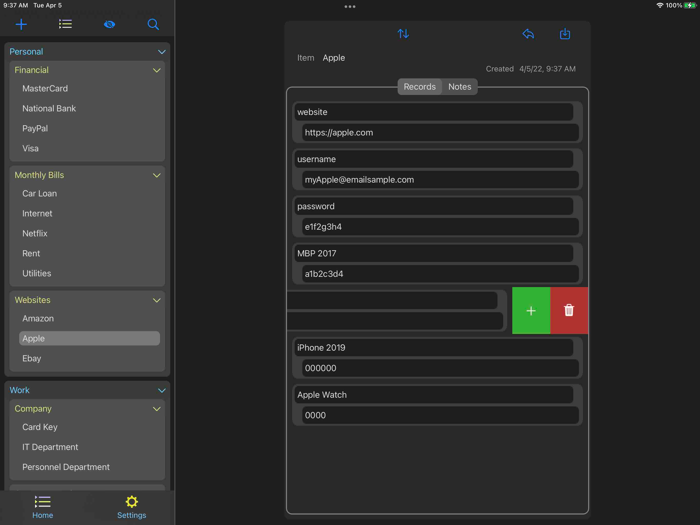Viewport: 700px width, 525px height.
Task: Edit the Apple Watch label field
Action: point(433,395)
